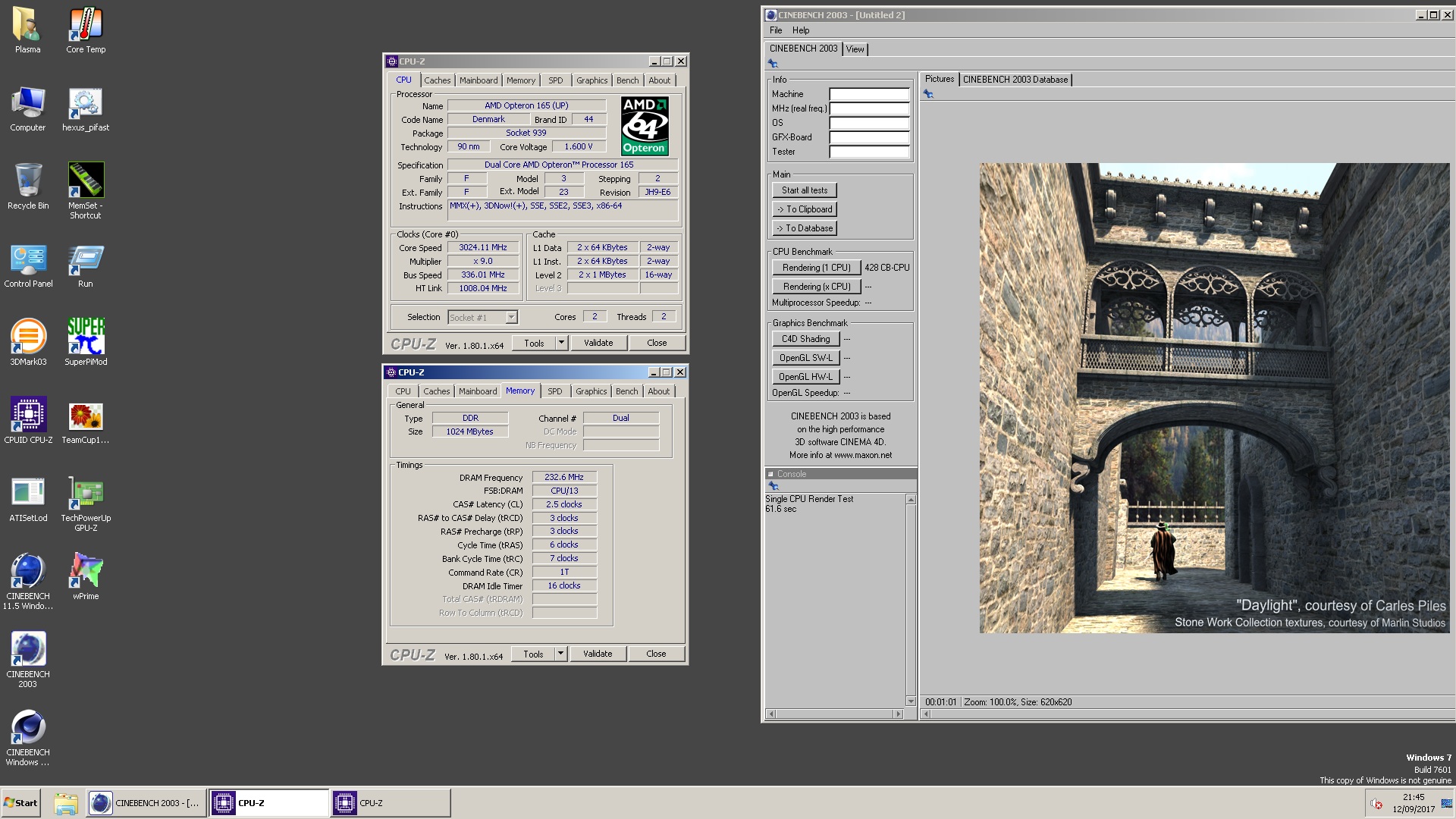Click the pin icon under CINEBENCH 2003 tab

773,64
